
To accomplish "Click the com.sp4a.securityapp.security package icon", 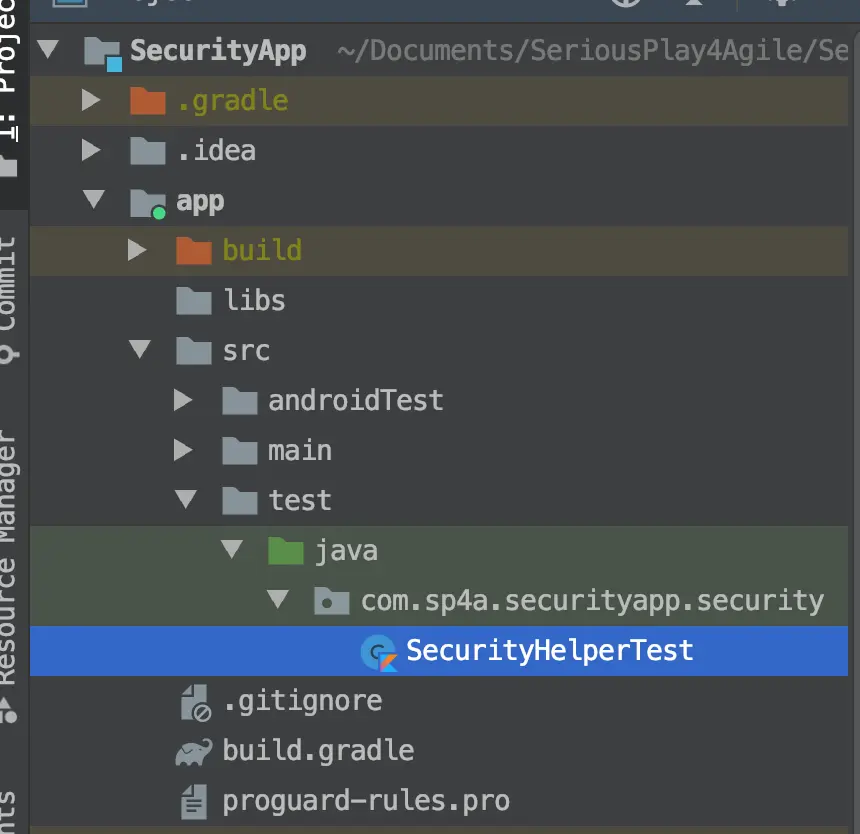I will 332,601.
